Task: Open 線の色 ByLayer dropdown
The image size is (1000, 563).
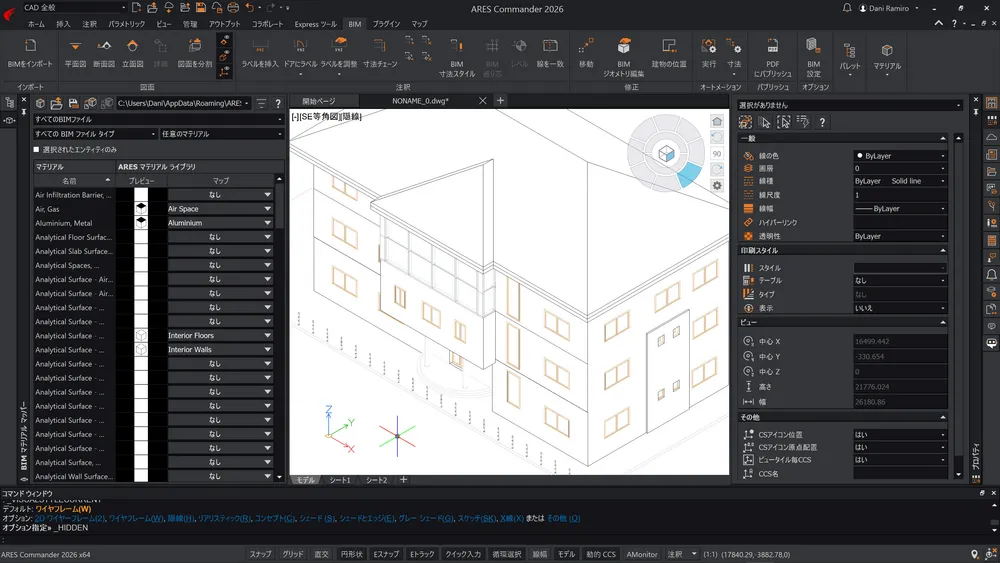Action: coord(900,156)
